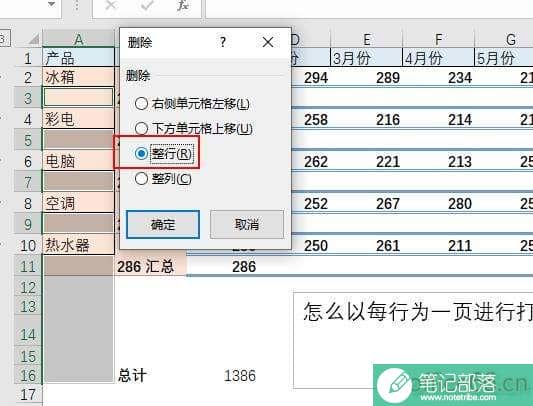Screen dimensions: 533x406
Task: Close the 删除 dialog with X
Action: click(268, 42)
